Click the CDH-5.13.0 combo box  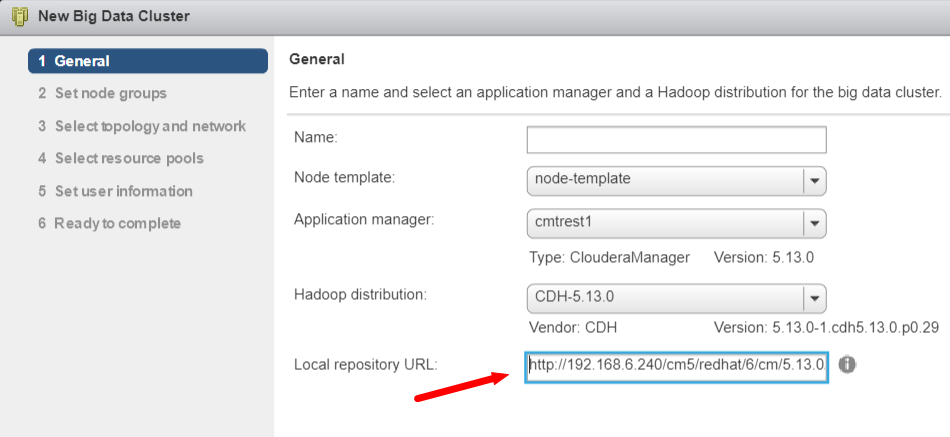[x=677, y=298]
